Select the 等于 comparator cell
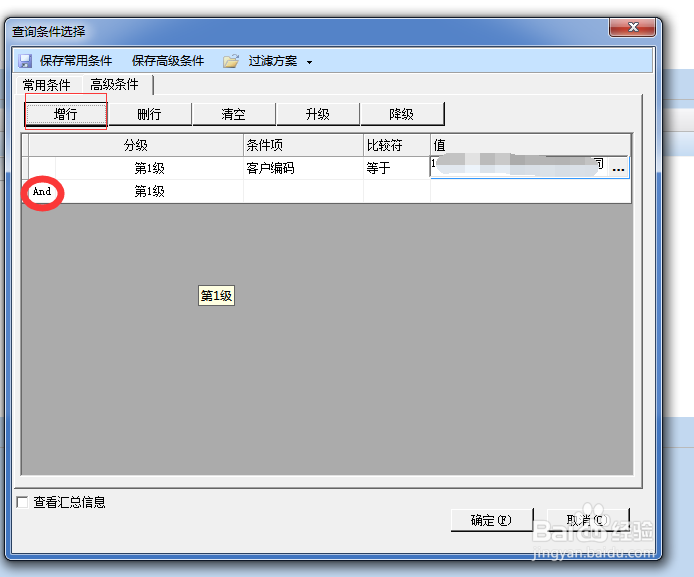Screen dimensions: 694x577 click(397, 168)
